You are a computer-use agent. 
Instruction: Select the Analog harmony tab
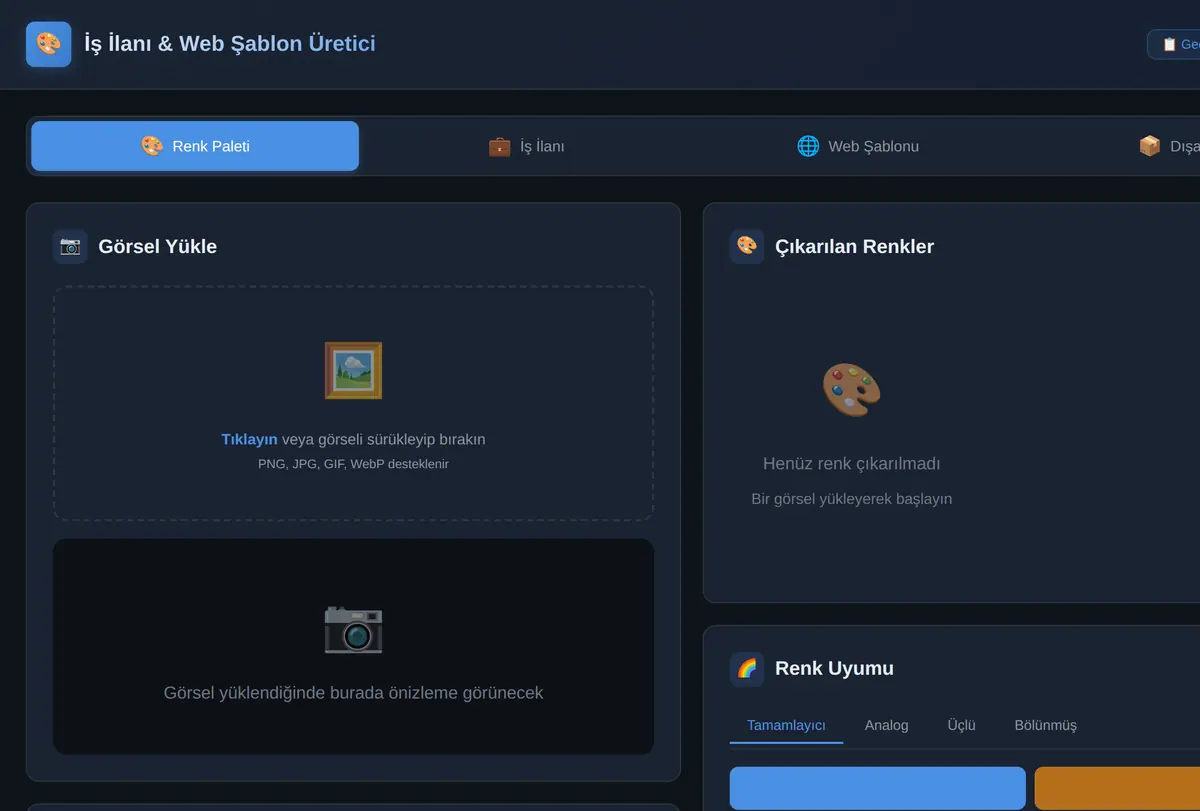(887, 725)
